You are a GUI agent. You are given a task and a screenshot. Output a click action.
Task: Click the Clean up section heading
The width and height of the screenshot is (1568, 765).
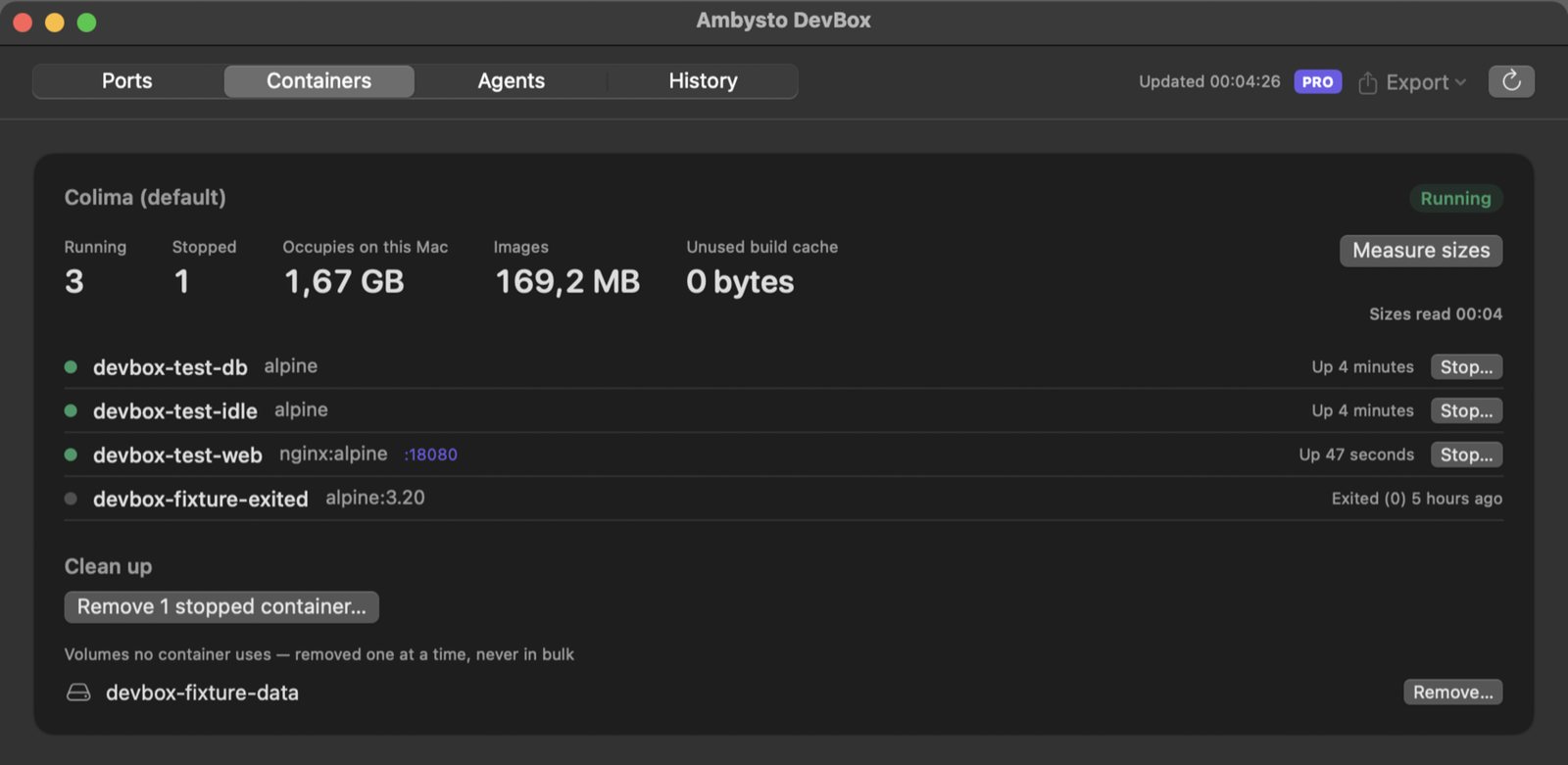coord(108,566)
